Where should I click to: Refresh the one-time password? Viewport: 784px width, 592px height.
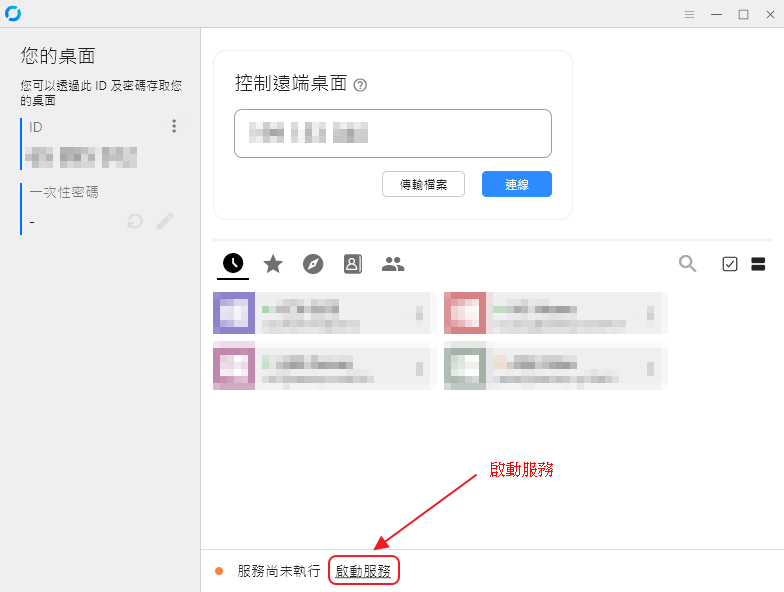(134, 221)
